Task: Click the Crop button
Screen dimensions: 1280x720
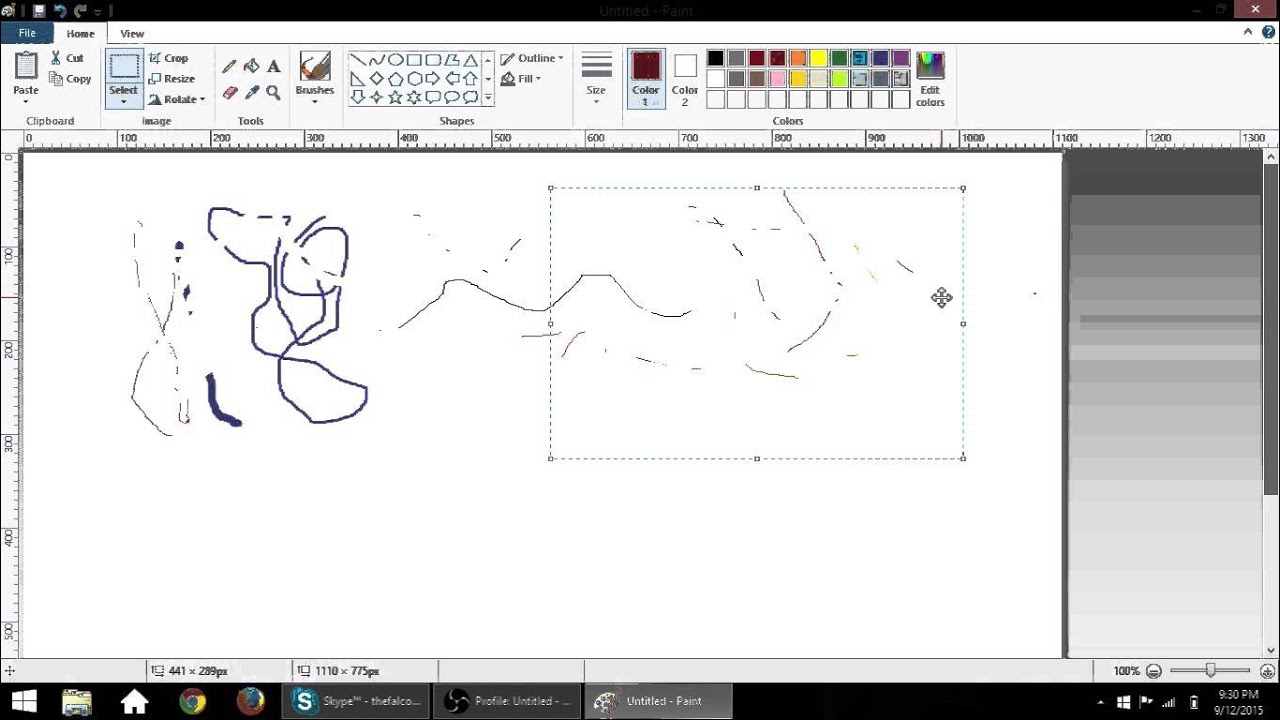Action: click(x=168, y=58)
